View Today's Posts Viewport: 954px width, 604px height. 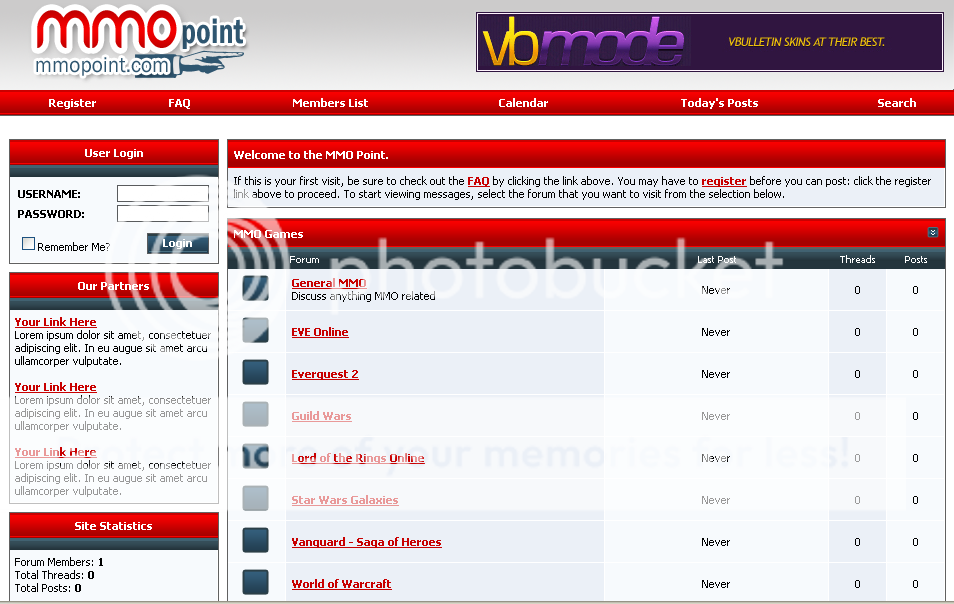[x=719, y=103]
